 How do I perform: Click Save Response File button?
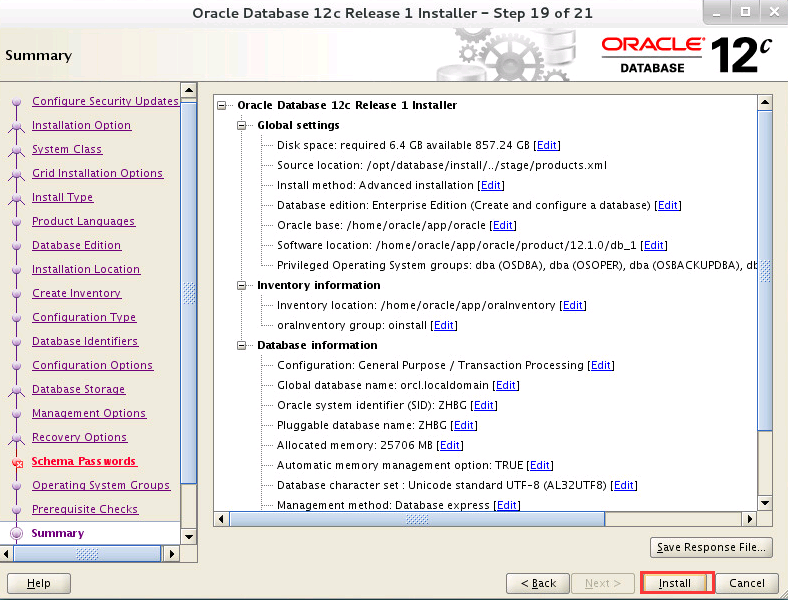(x=711, y=547)
